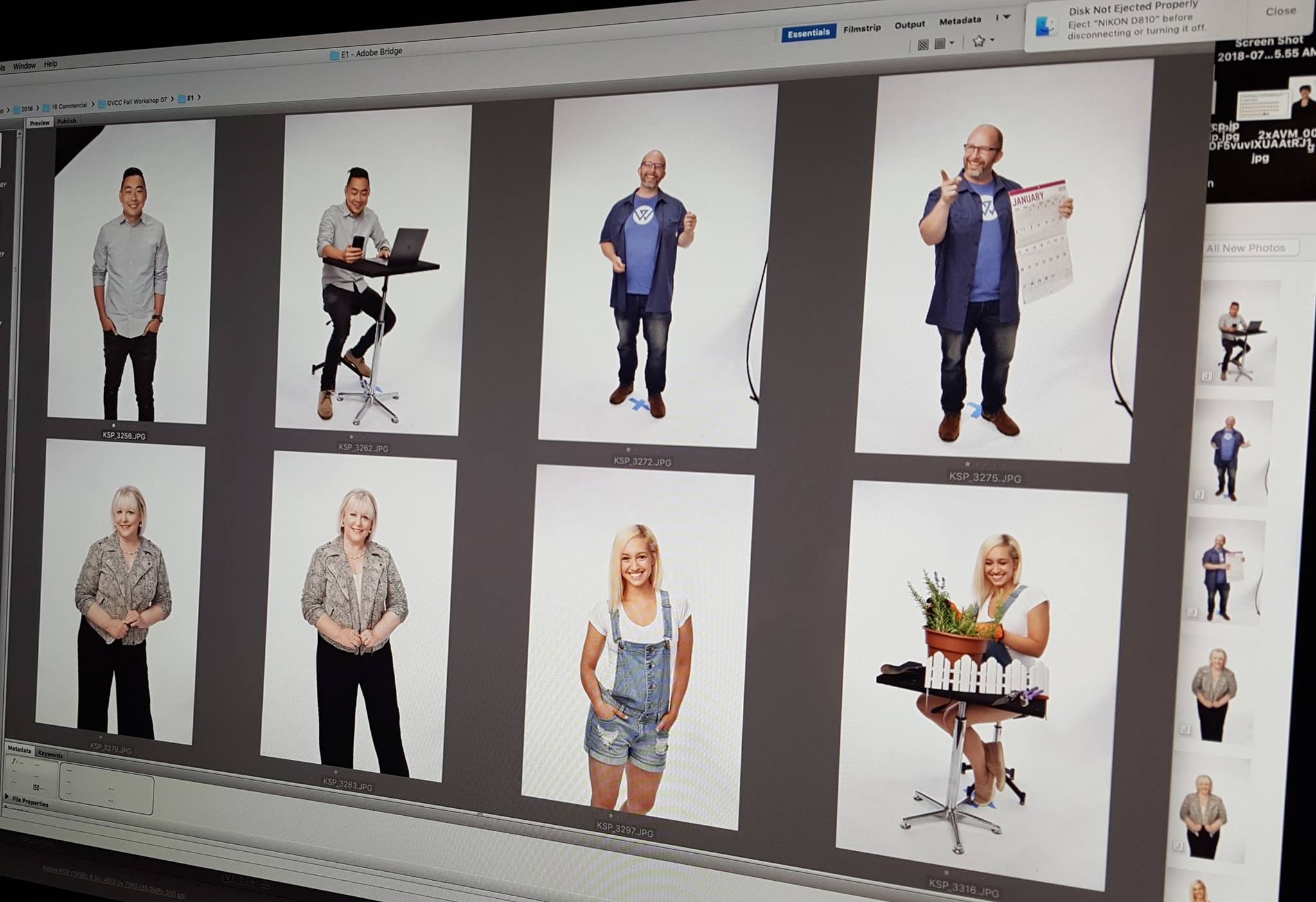The width and height of the screenshot is (1316, 902).
Task: Click the E1 folder breadcrumb
Action: 186,98
